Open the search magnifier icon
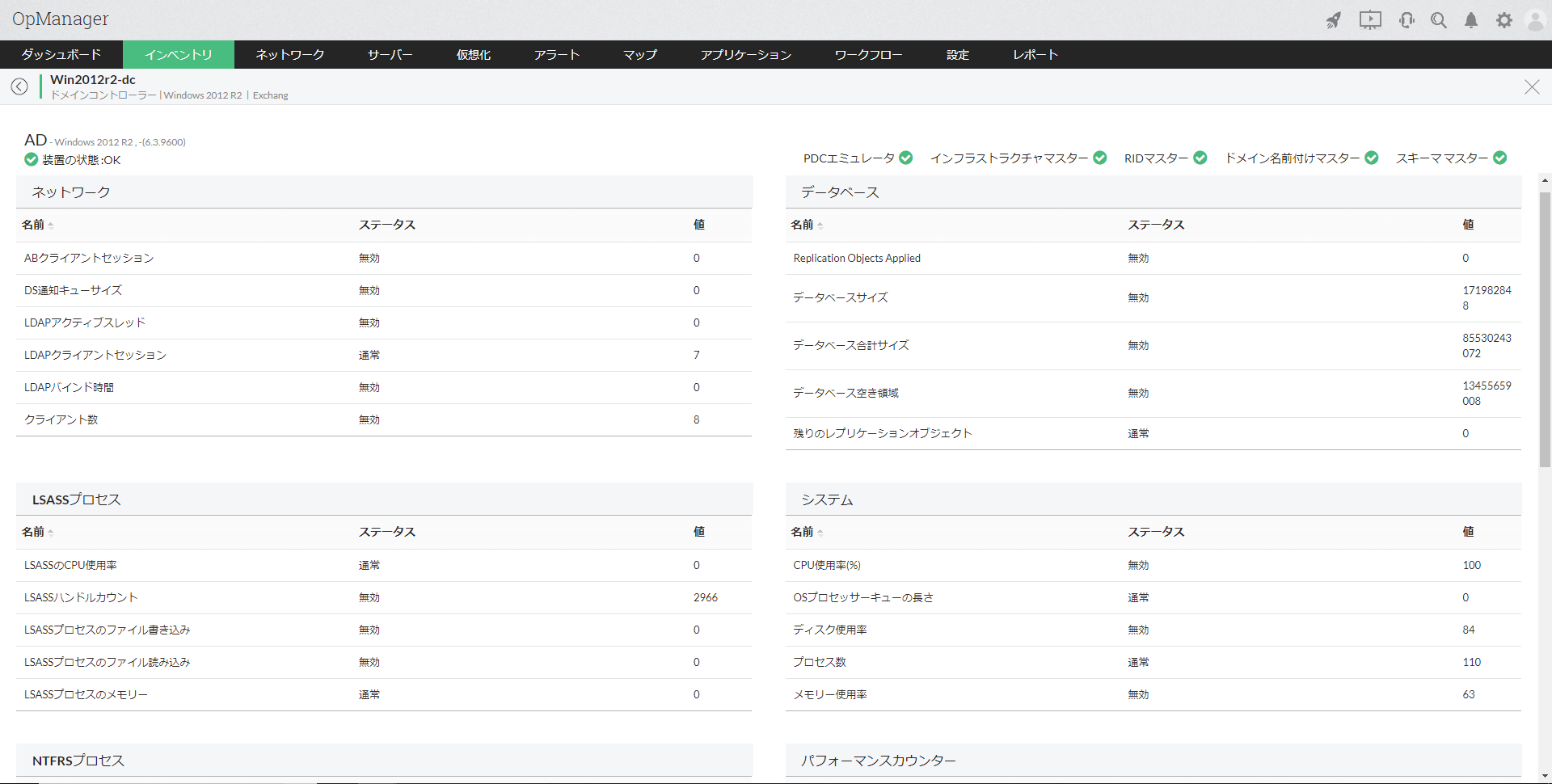Viewport: 1552px width, 784px height. tap(1439, 20)
